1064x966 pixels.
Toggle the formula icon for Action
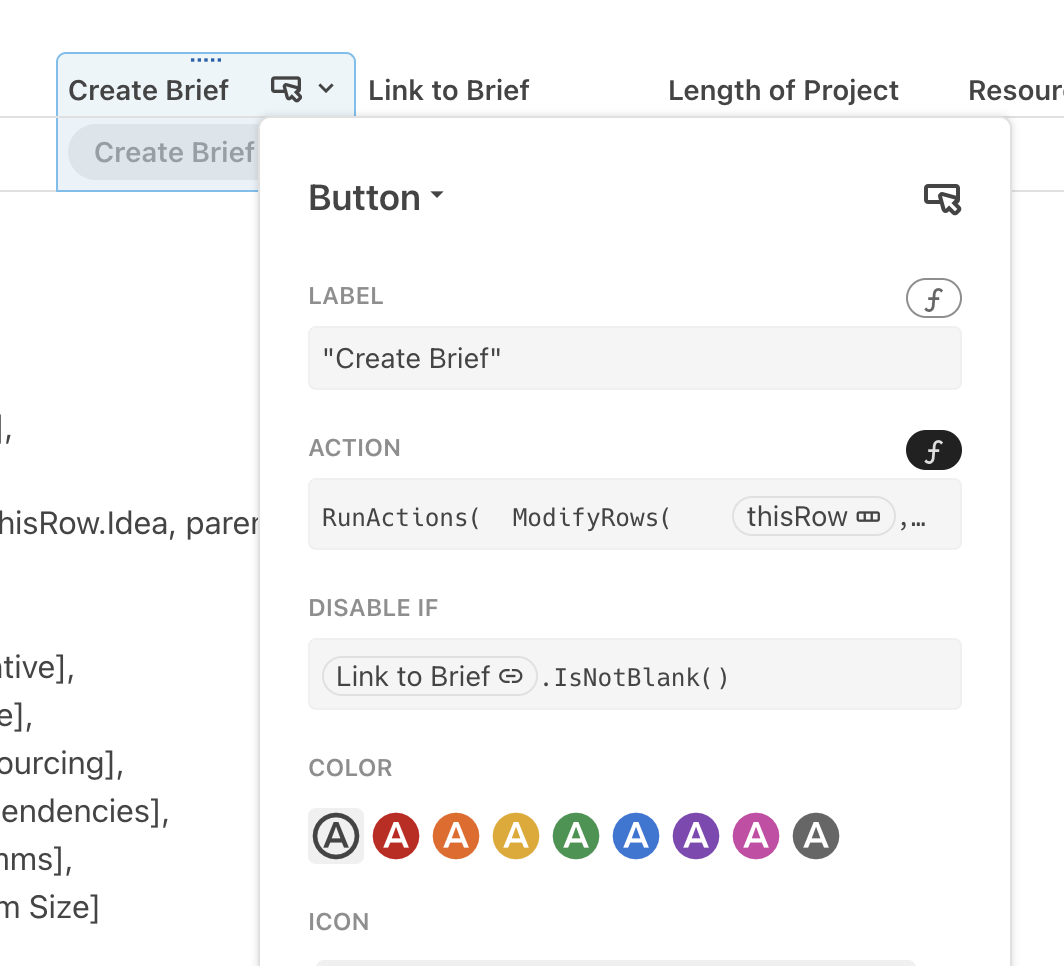(x=933, y=450)
